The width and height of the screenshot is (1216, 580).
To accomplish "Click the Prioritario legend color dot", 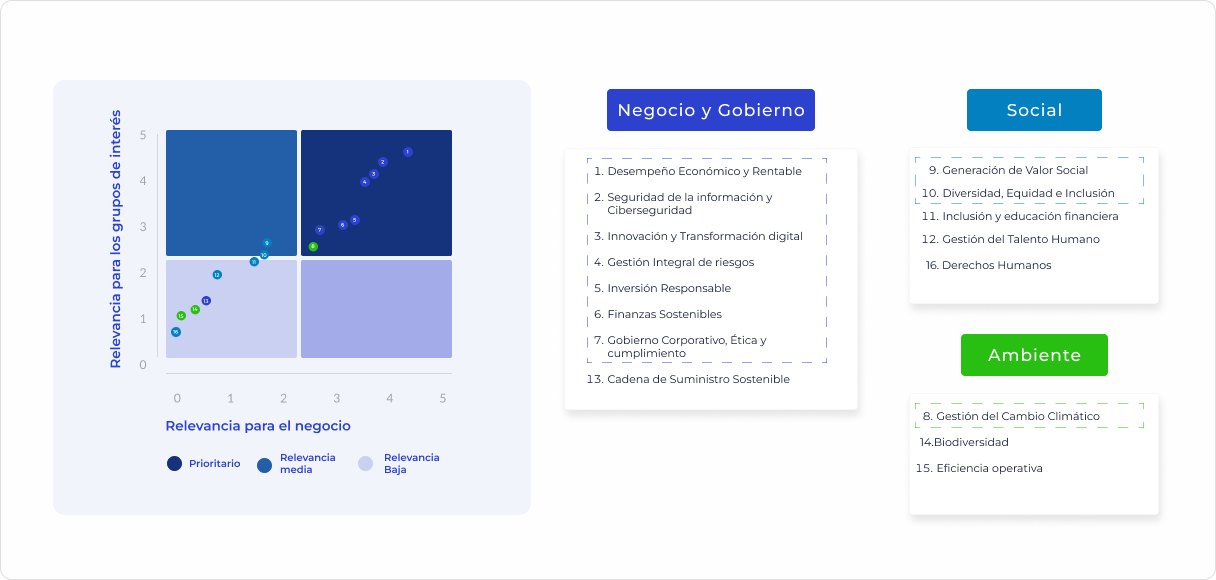I will click(175, 464).
